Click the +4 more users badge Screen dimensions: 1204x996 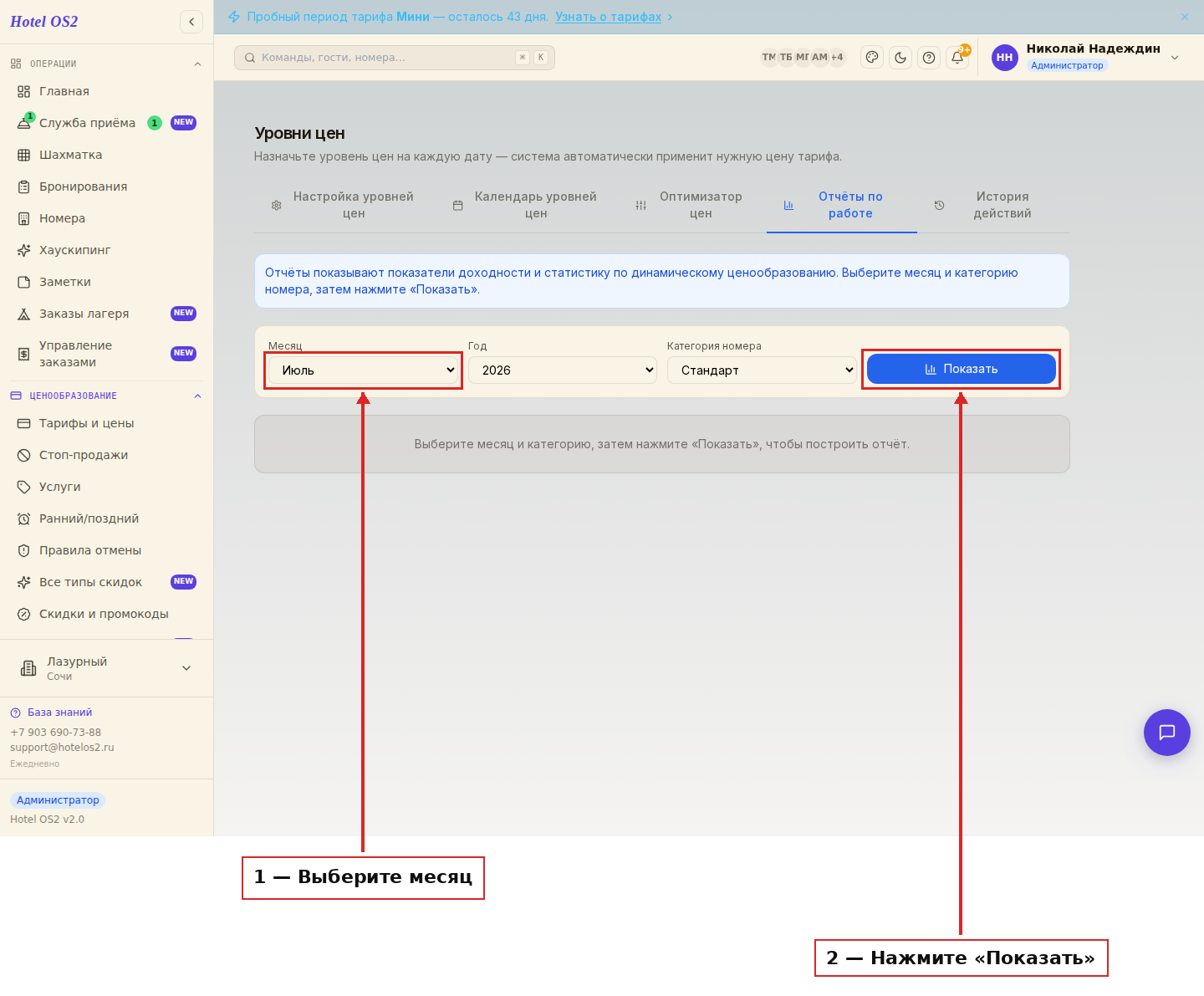click(837, 58)
